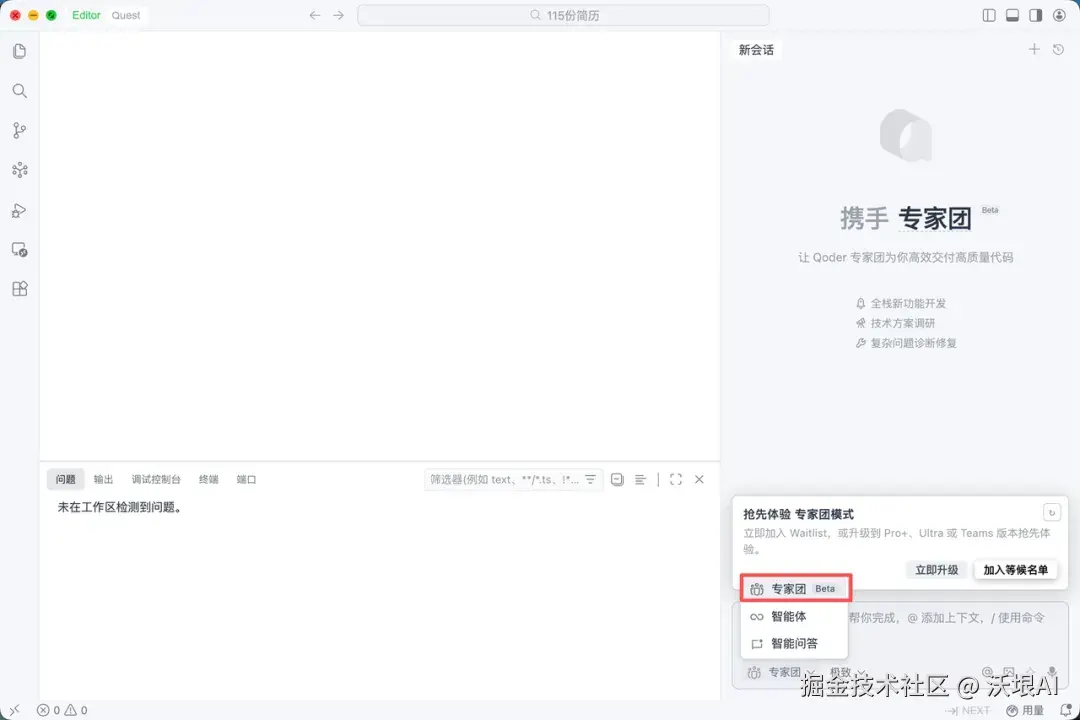Select the Run and Debug icon
The height and width of the screenshot is (720, 1080).
(19, 210)
